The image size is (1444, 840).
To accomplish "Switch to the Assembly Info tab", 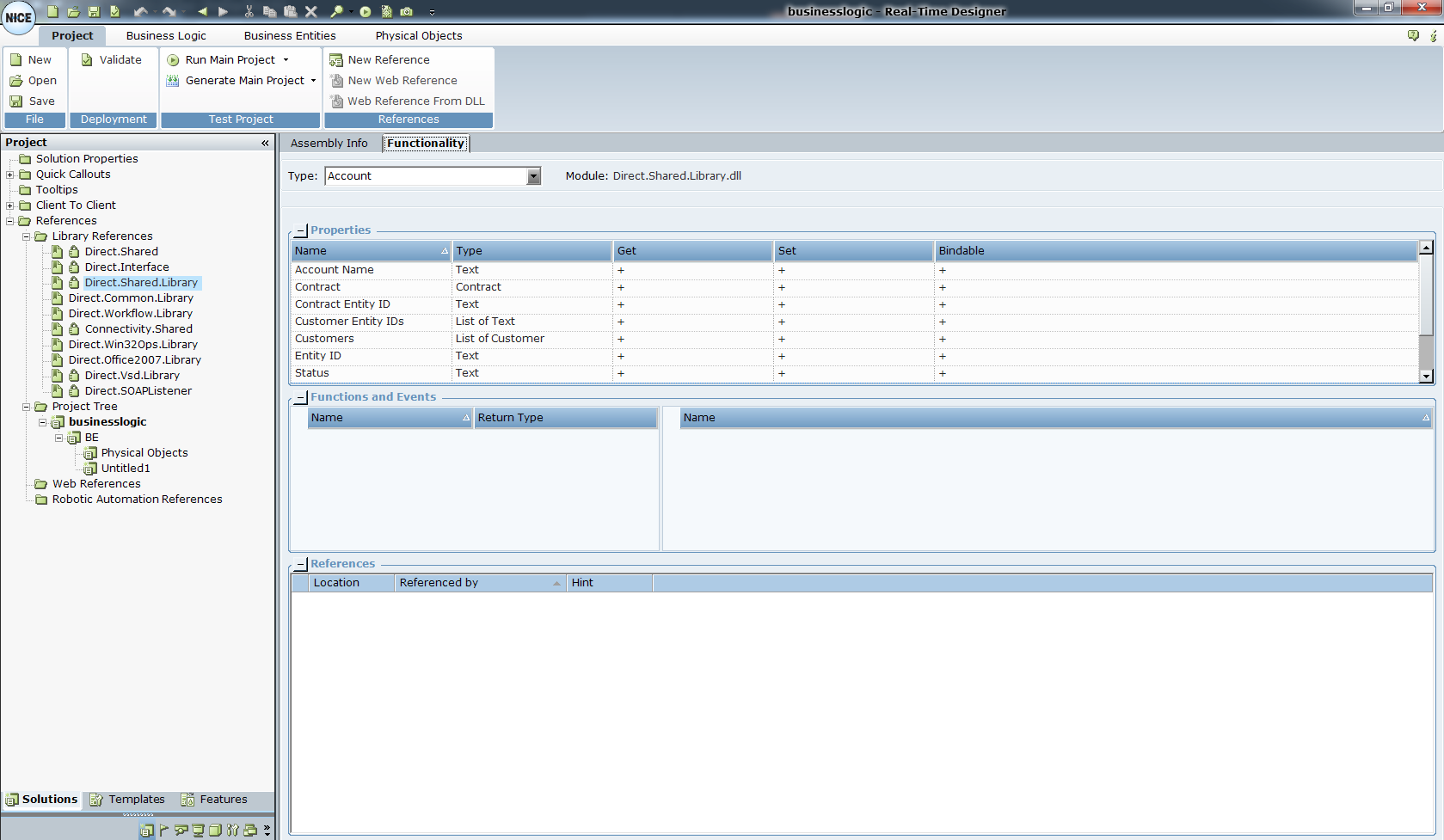I will (329, 144).
